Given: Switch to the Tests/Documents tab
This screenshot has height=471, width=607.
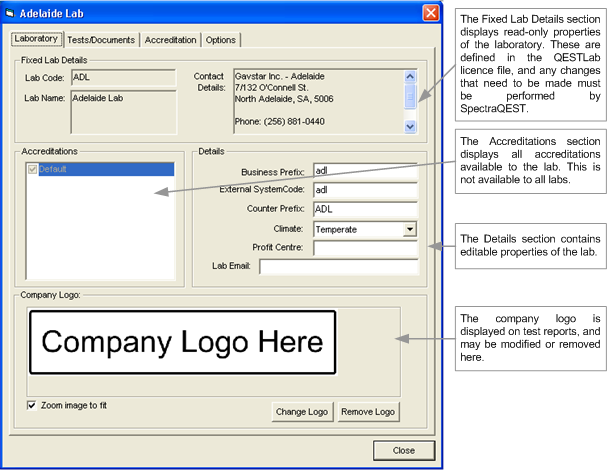Looking at the screenshot, I should pos(101,40).
